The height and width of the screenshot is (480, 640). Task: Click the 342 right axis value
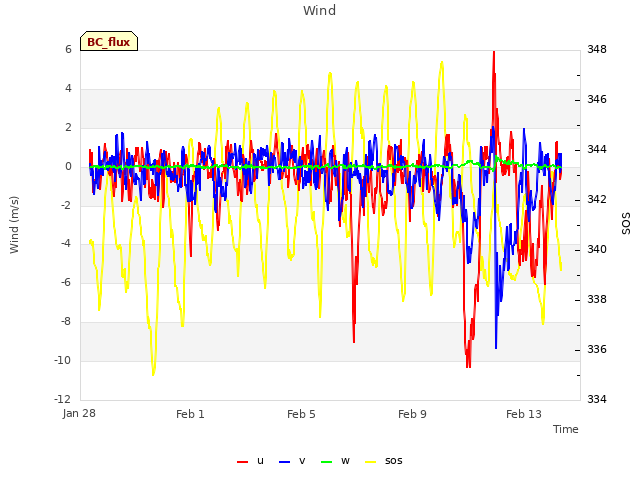pos(597,199)
